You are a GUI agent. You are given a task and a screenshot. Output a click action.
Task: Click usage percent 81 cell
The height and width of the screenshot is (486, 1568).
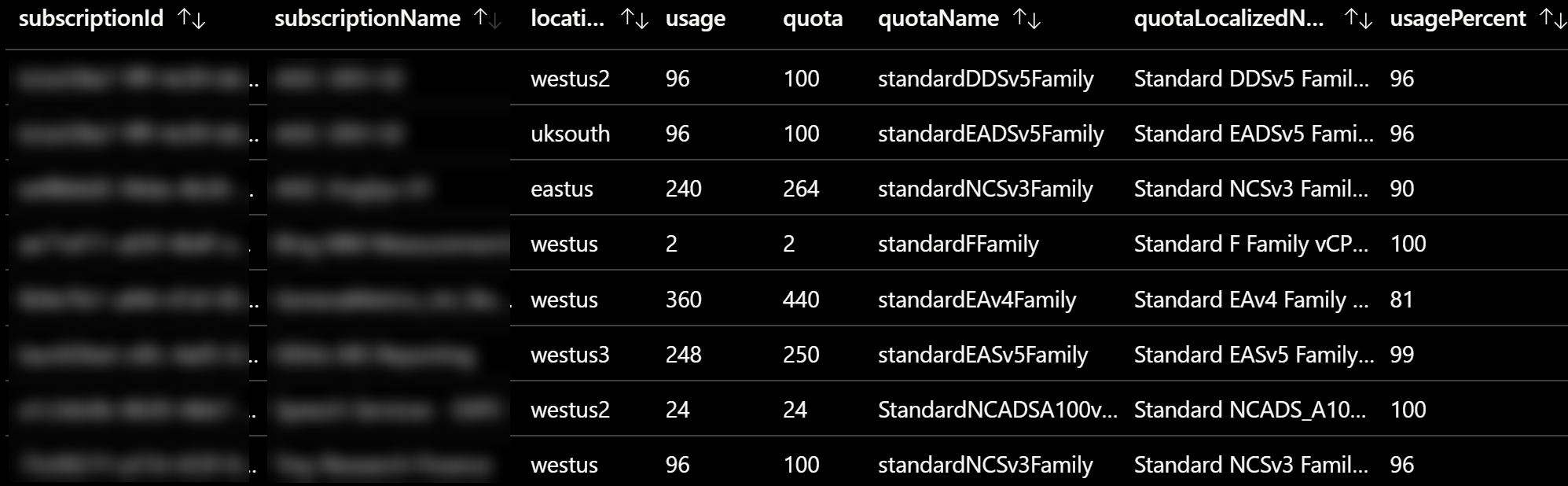1401,300
